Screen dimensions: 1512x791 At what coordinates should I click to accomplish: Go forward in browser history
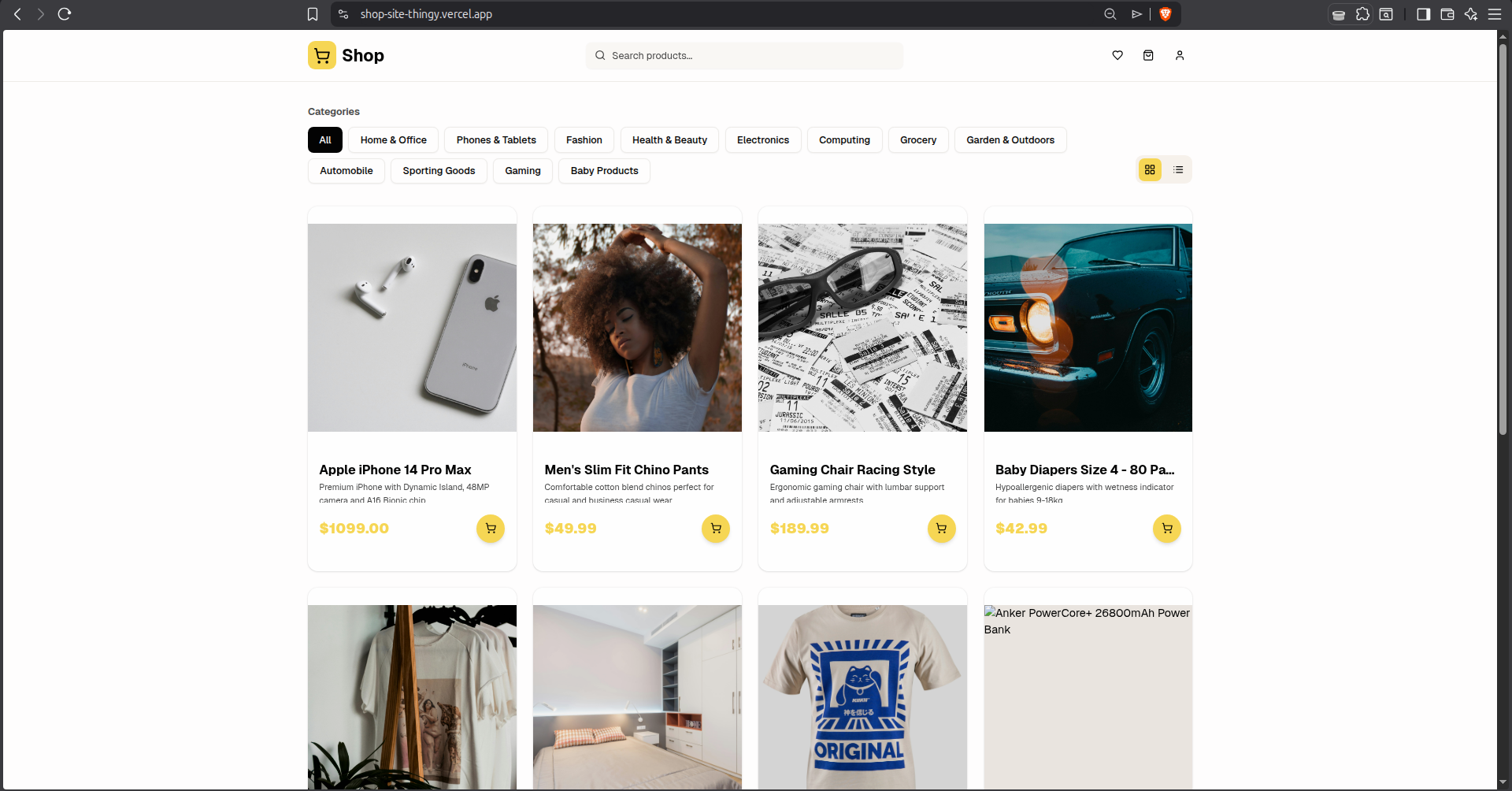[x=41, y=14]
